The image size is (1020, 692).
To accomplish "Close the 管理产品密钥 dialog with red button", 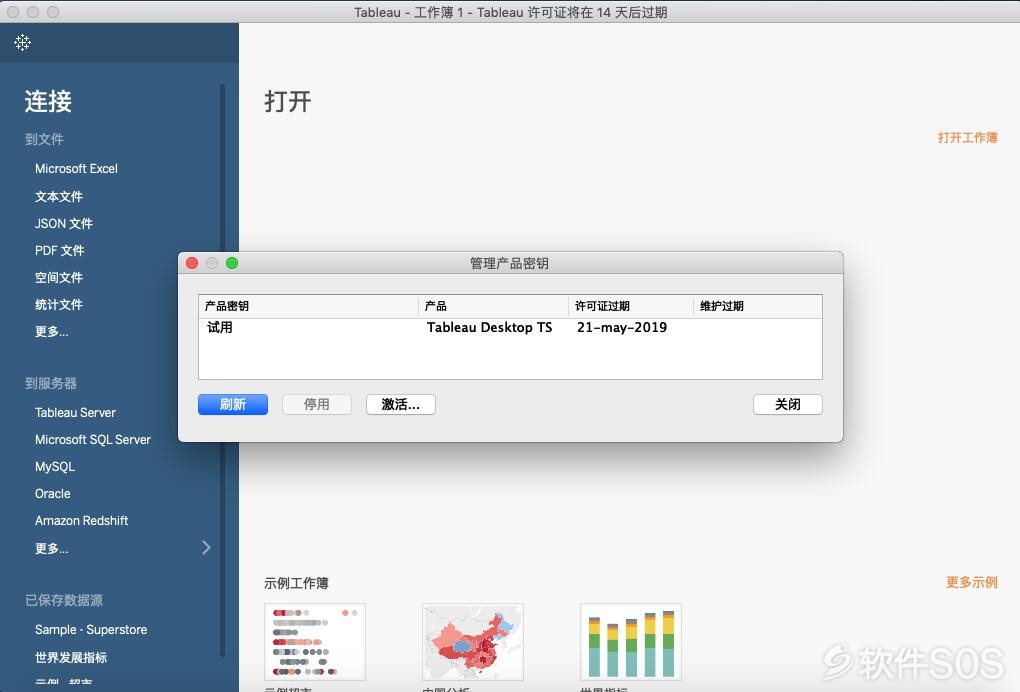I will click(192, 263).
